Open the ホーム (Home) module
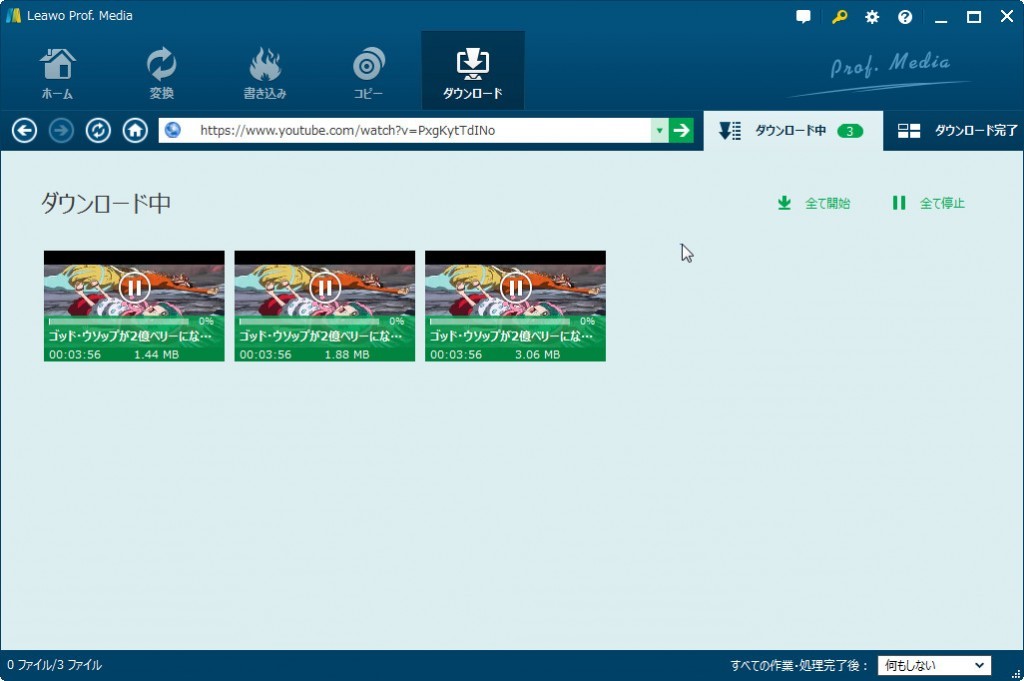 57,73
